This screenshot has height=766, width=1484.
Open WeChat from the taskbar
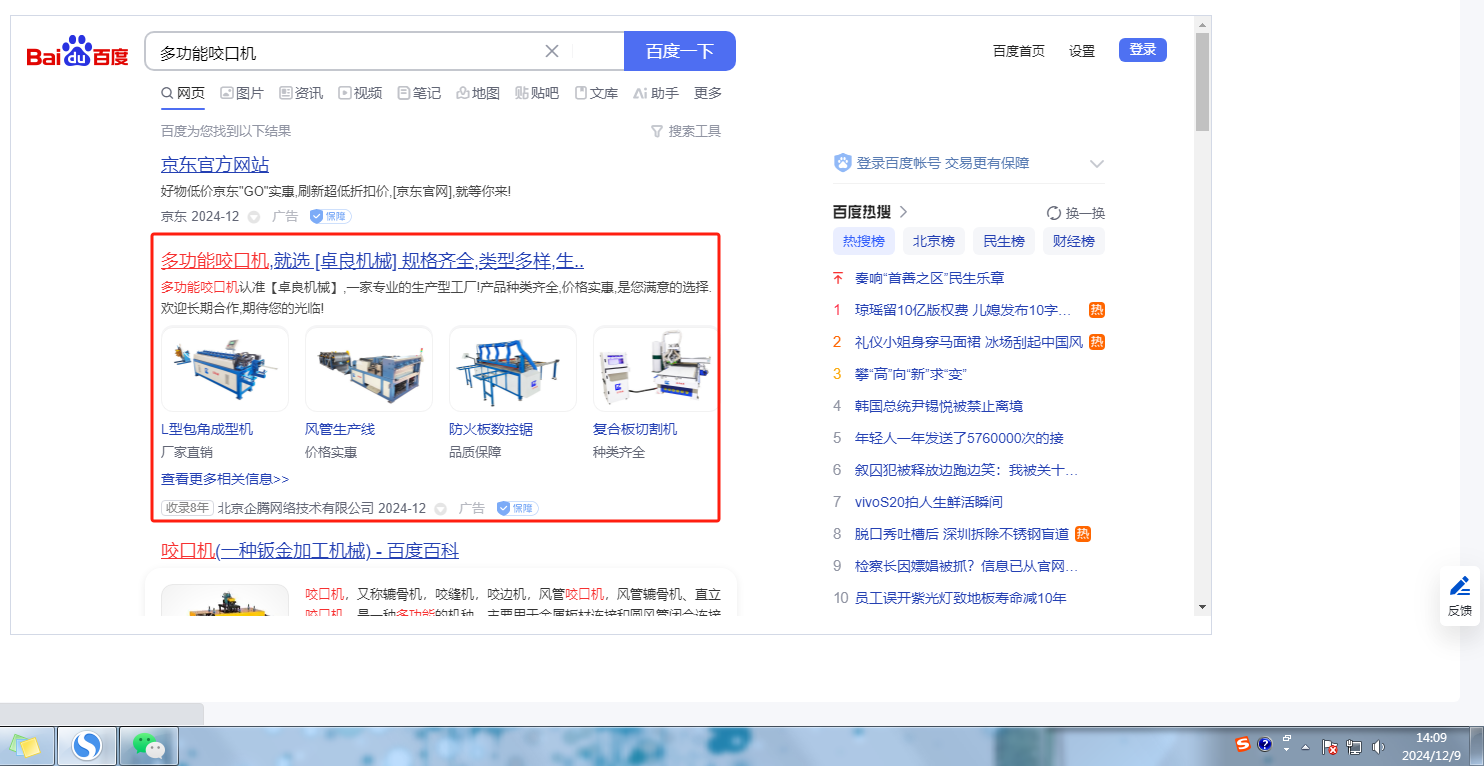149,746
